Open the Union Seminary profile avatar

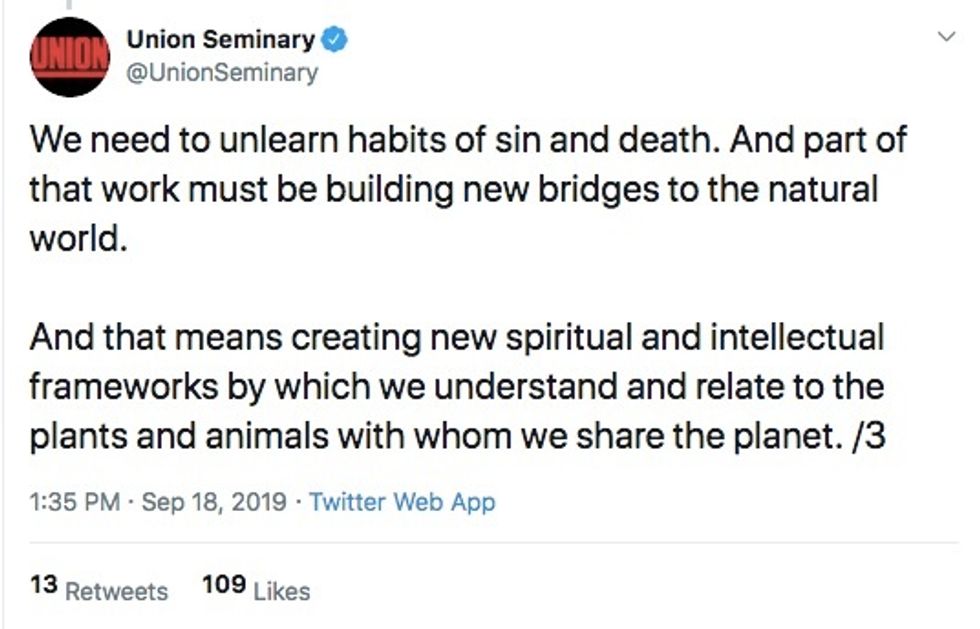pos(69,57)
